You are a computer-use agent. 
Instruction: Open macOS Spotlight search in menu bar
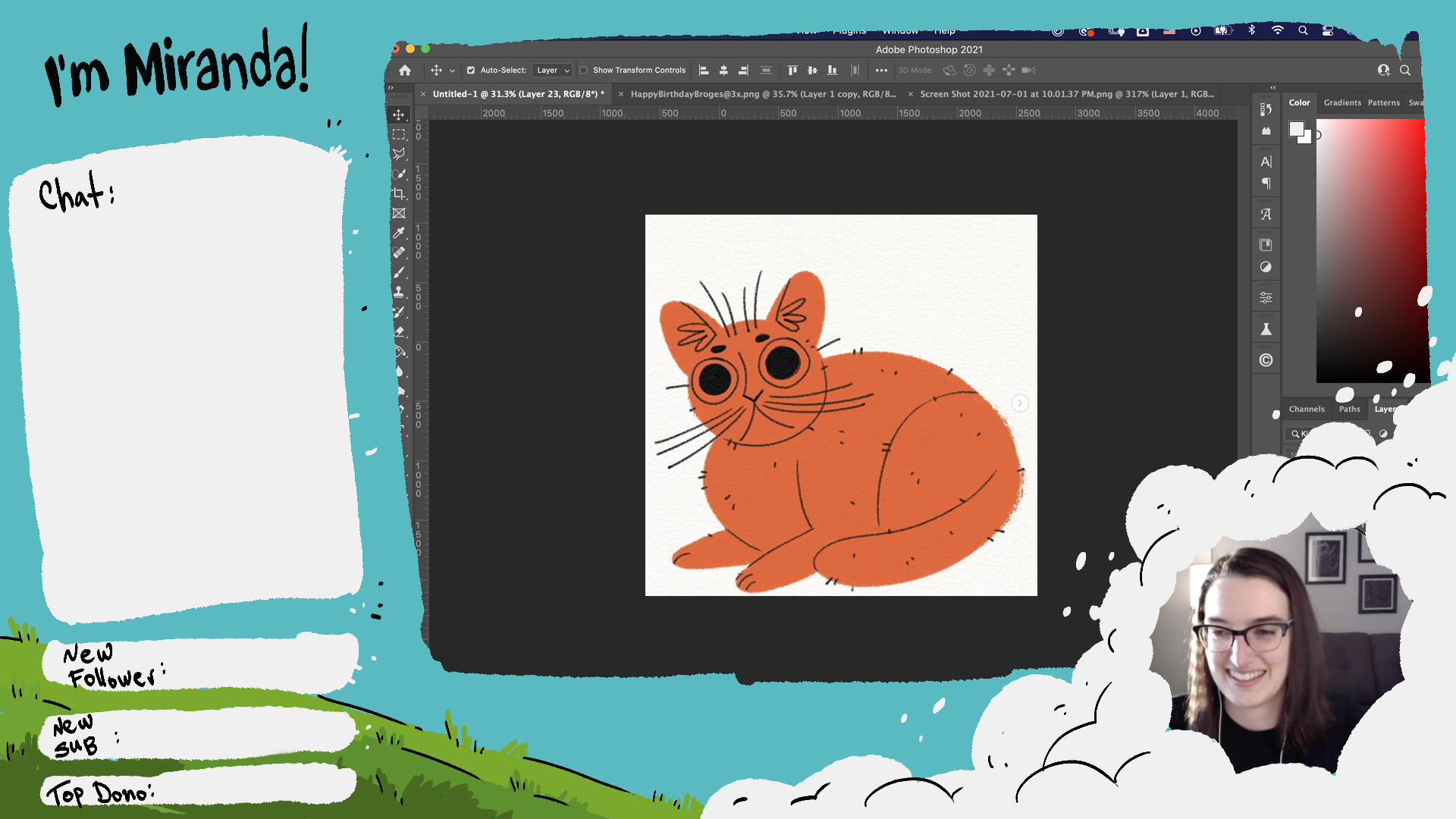point(1303,31)
